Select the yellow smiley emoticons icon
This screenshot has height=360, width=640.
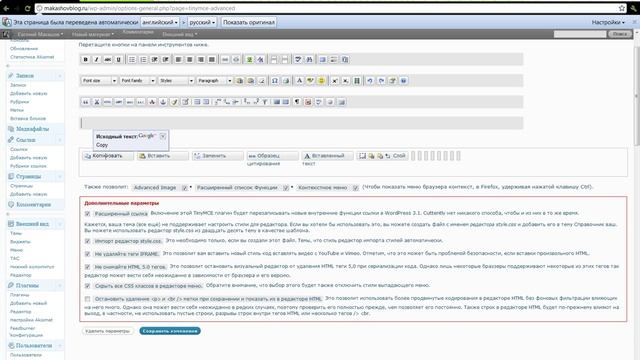[x=321, y=81]
